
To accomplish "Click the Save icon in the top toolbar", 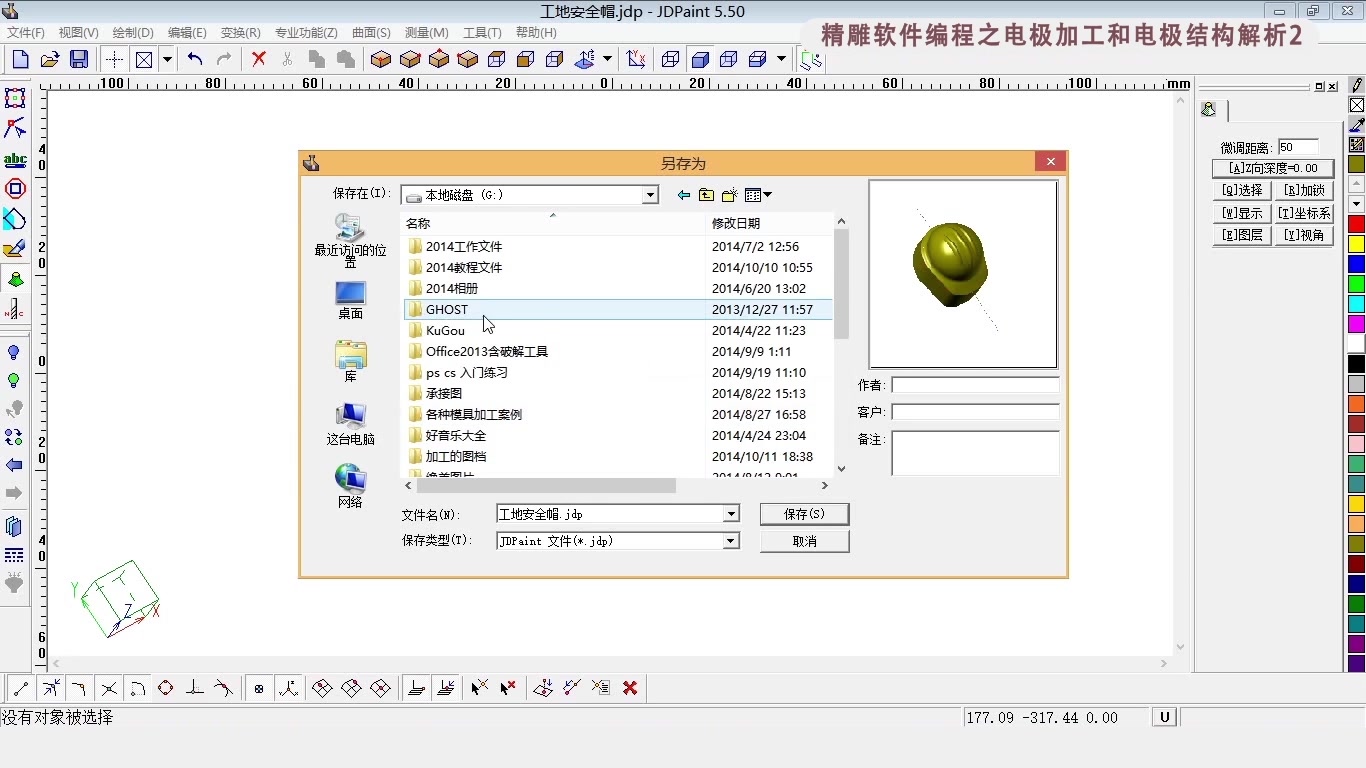I will tap(79, 59).
